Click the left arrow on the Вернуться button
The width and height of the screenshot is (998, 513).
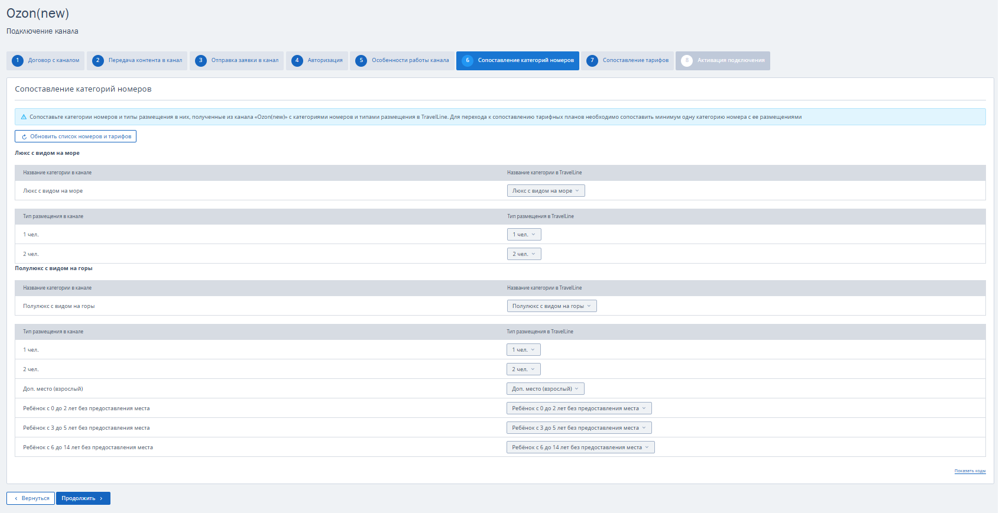pos(16,498)
